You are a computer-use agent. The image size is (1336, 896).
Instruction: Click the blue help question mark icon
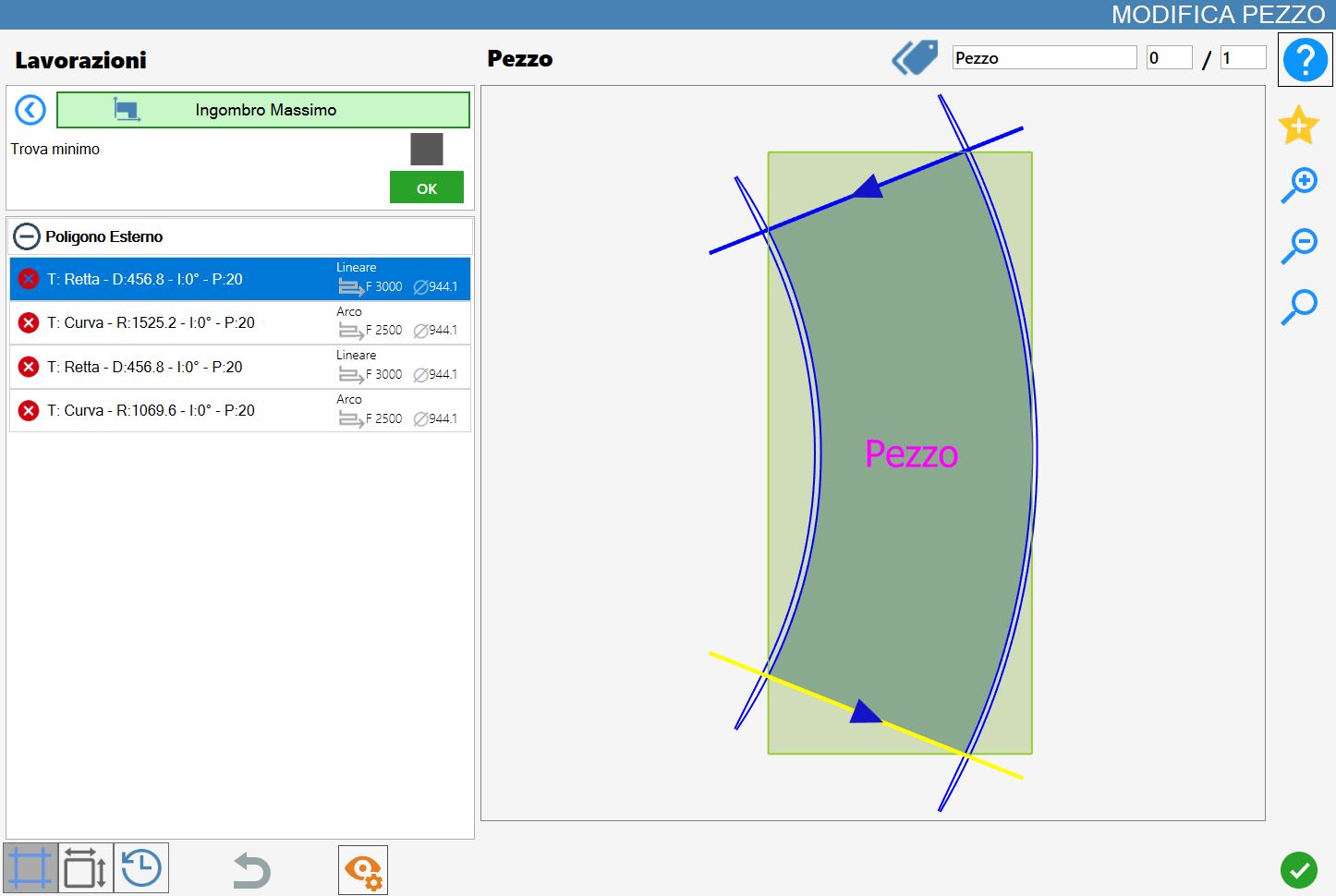point(1305,60)
